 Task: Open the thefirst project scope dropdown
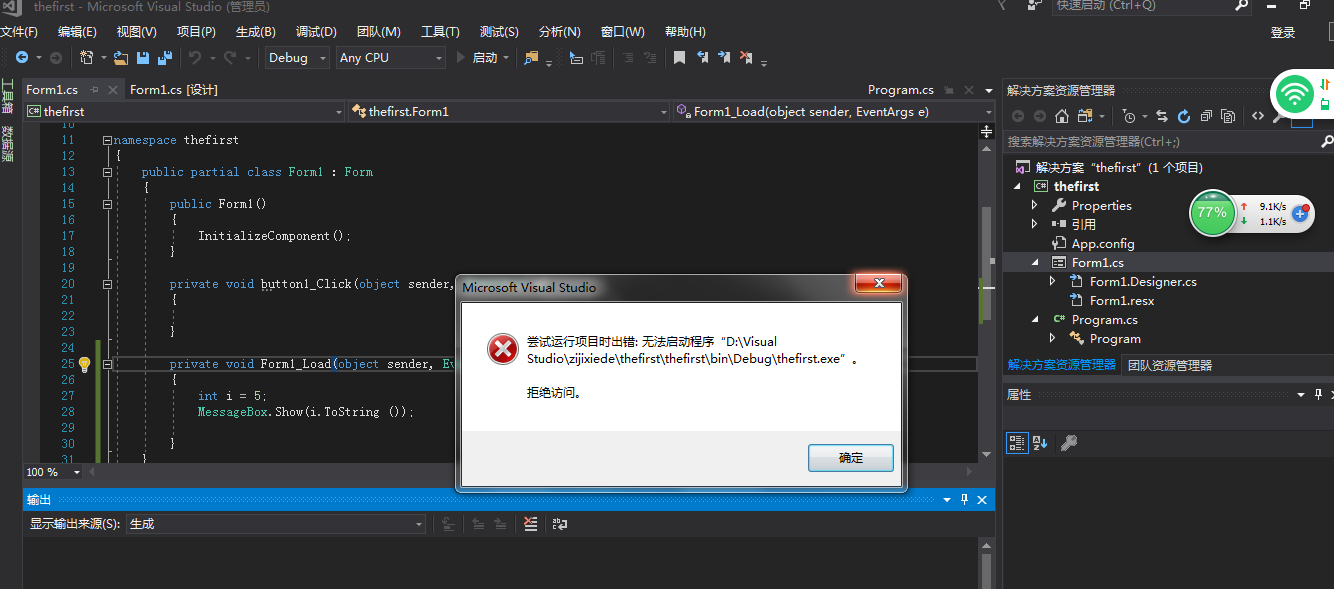(x=183, y=112)
